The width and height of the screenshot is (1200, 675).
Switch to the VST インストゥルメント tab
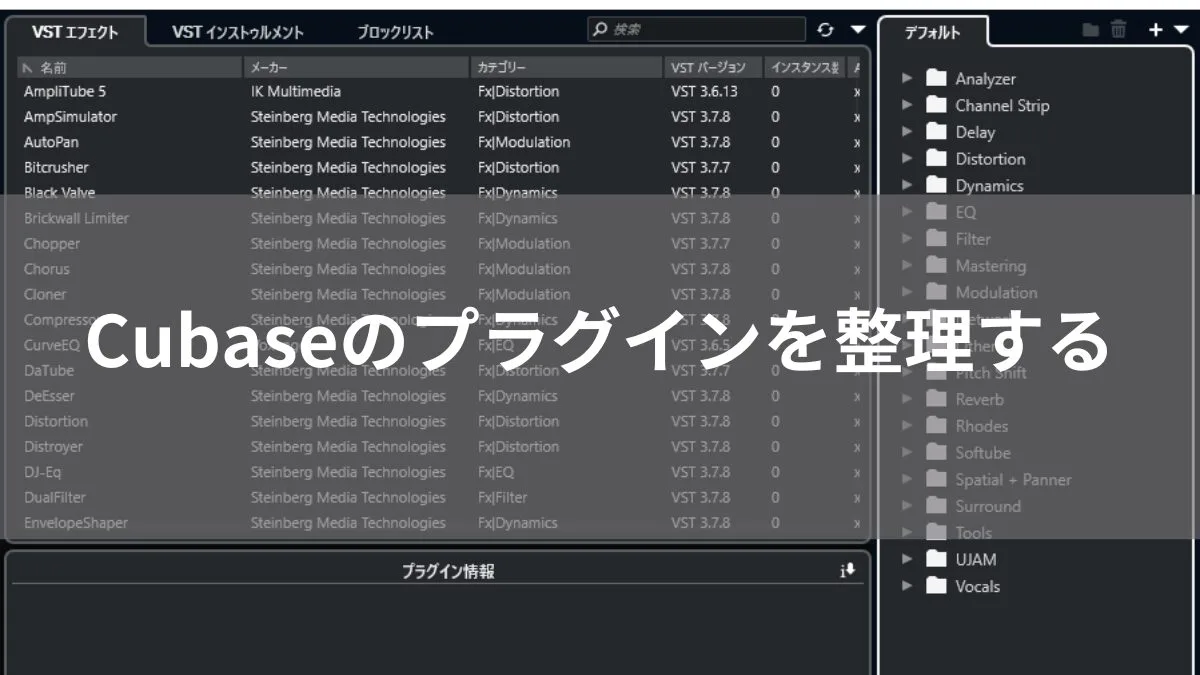click(x=238, y=32)
